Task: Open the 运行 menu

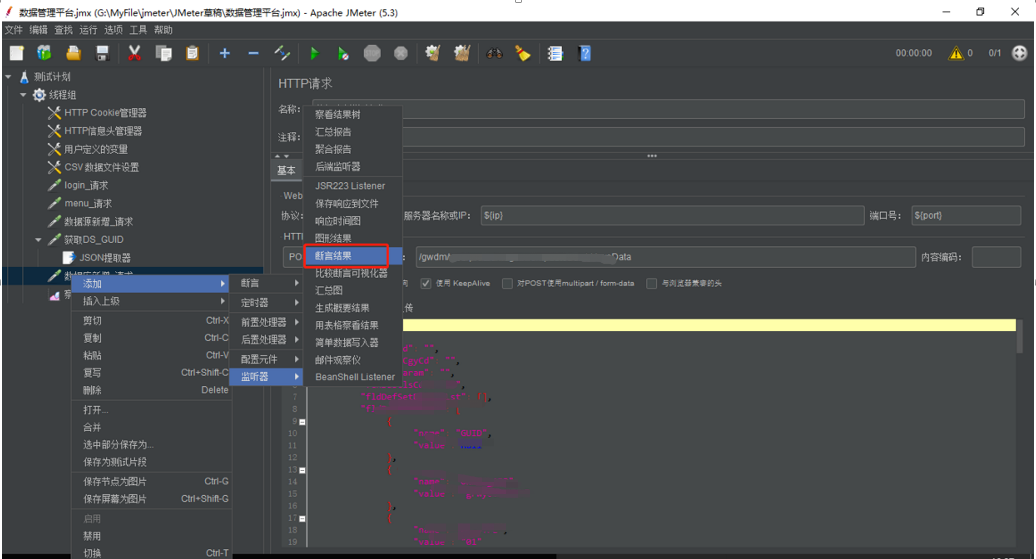Action: point(89,30)
